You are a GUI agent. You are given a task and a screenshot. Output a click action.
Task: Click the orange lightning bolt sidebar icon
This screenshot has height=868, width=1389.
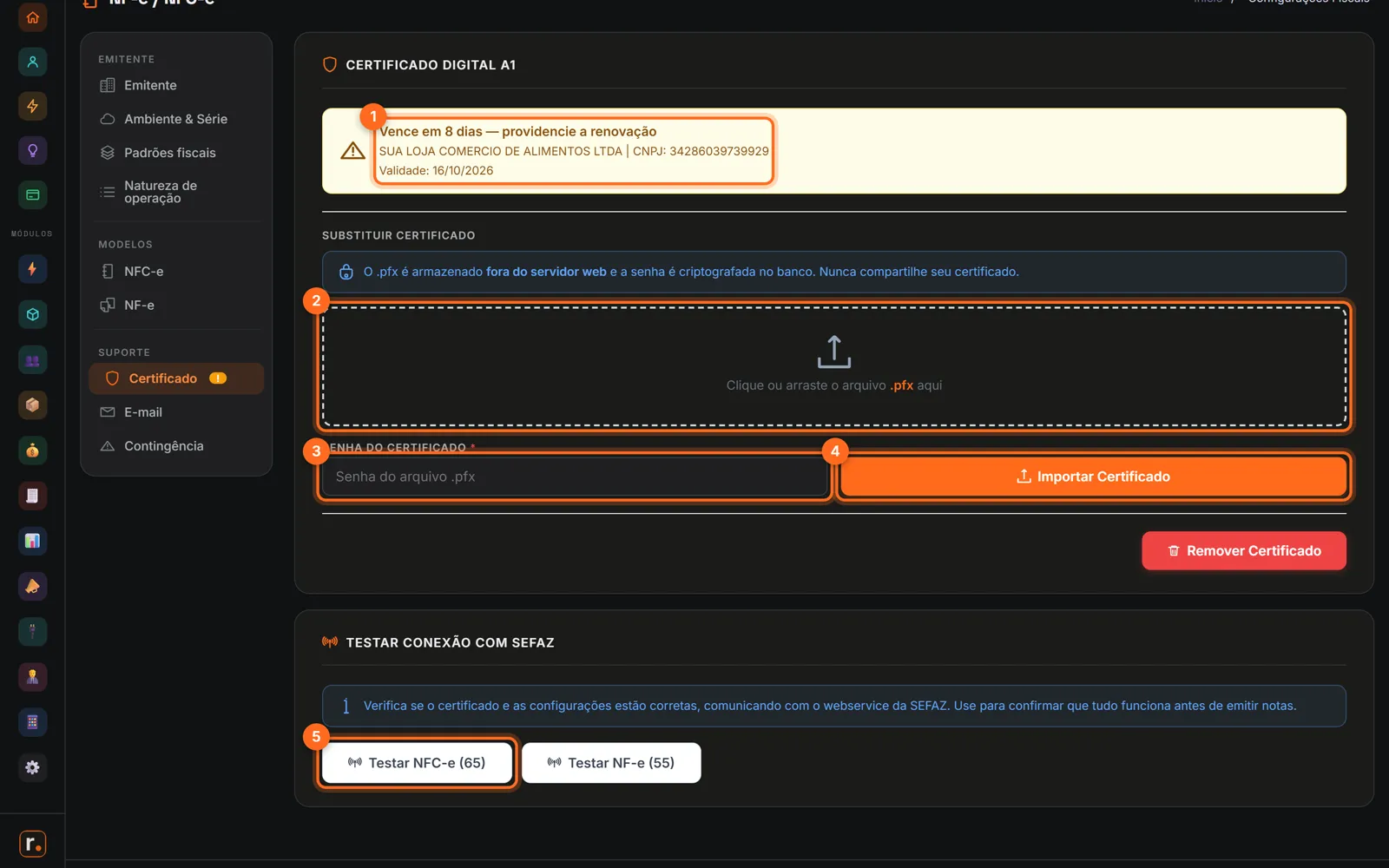[x=32, y=106]
